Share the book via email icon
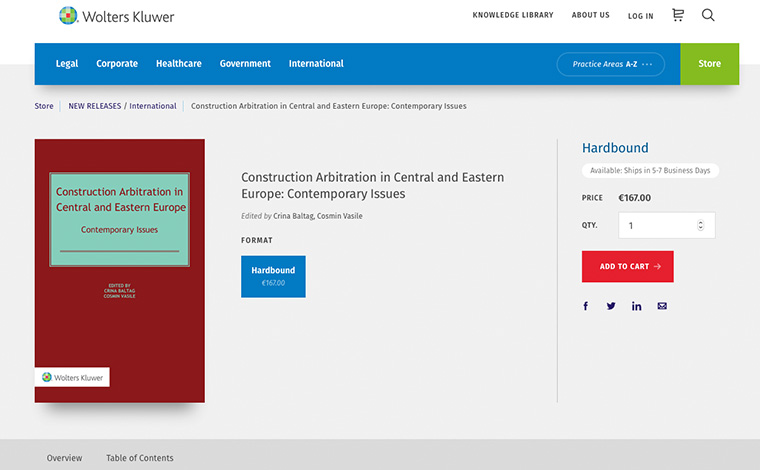The image size is (760, 470). [662, 306]
